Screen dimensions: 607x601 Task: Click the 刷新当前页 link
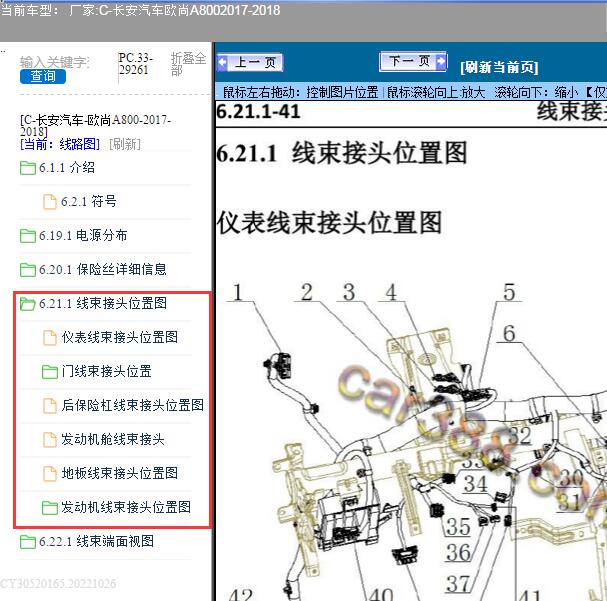click(499, 67)
